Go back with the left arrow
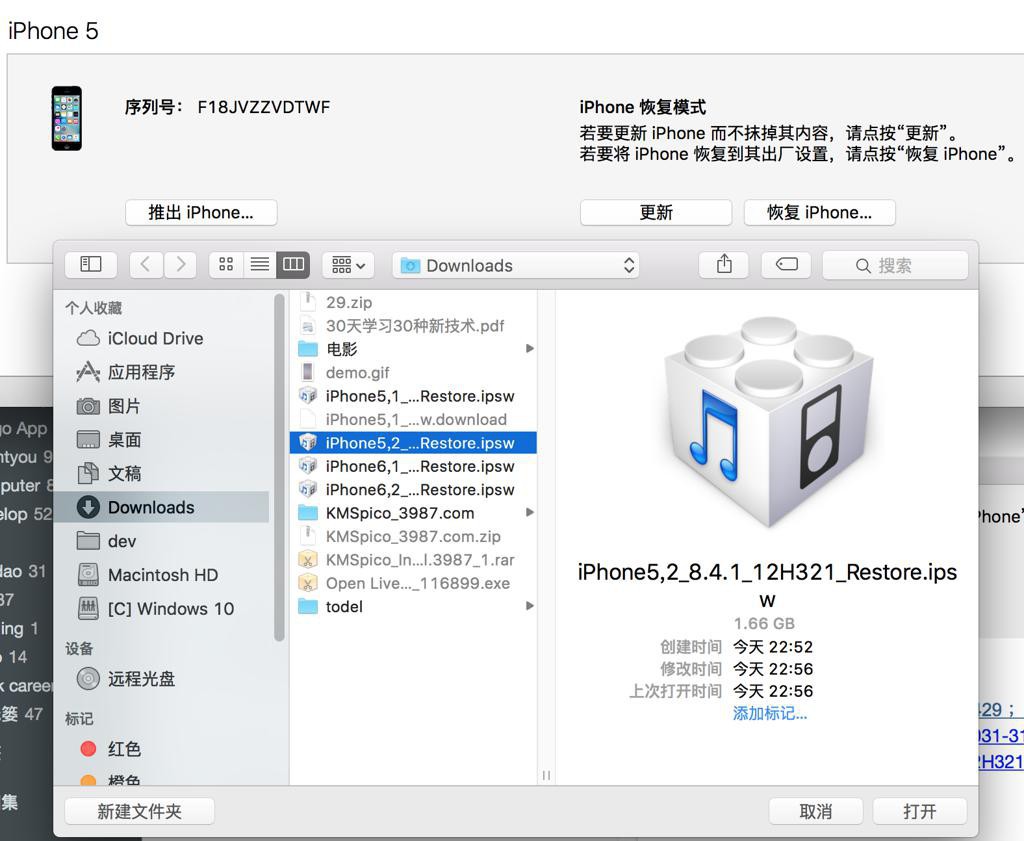Screen dimensions: 1024x841 (146, 264)
